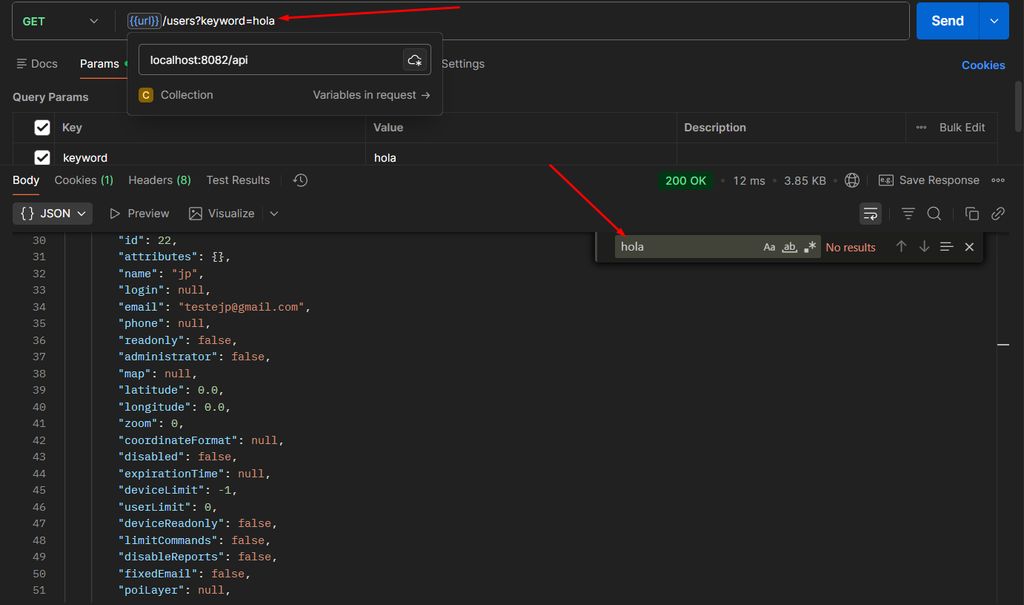Screen dimensions: 1024x605
Task: Toggle regular expression search option
Action: pos(810,247)
